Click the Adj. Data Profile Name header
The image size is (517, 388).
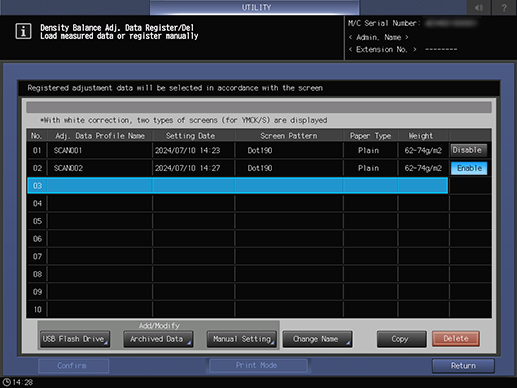pos(100,136)
